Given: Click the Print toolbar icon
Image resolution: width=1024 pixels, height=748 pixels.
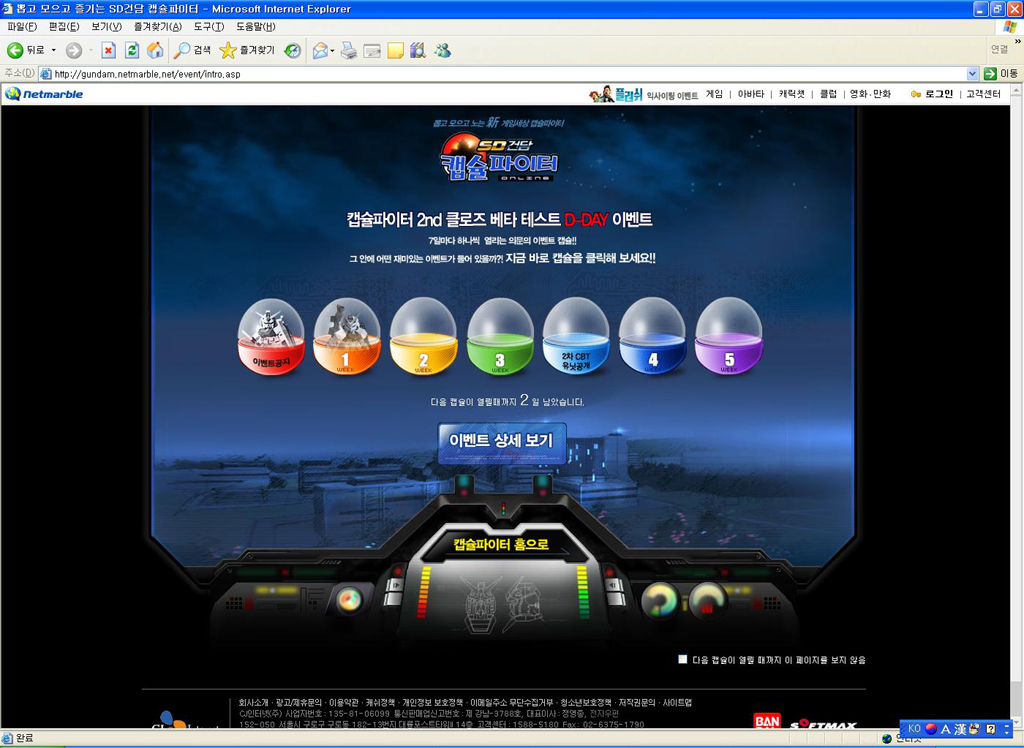Looking at the screenshot, I should click(348, 50).
